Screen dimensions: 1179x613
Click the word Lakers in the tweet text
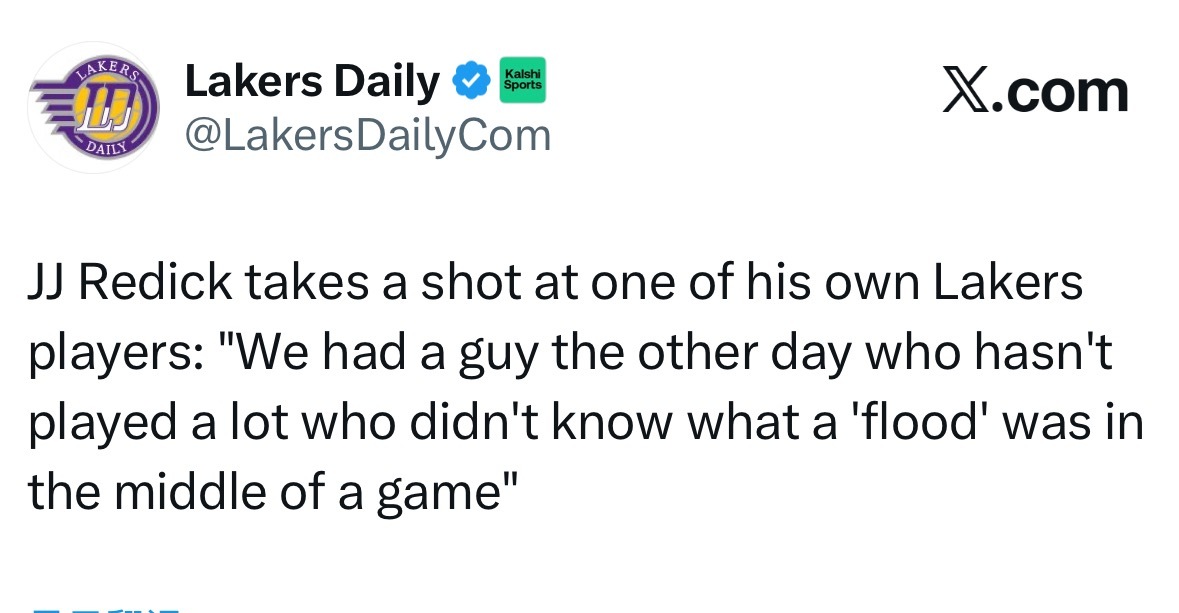[1008, 283]
